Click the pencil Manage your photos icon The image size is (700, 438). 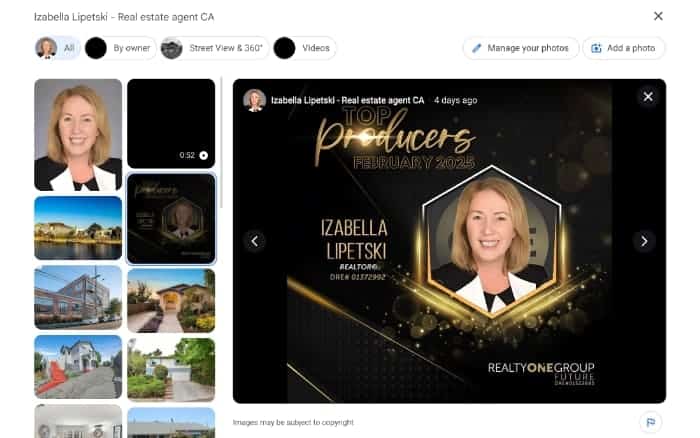pos(477,48)
